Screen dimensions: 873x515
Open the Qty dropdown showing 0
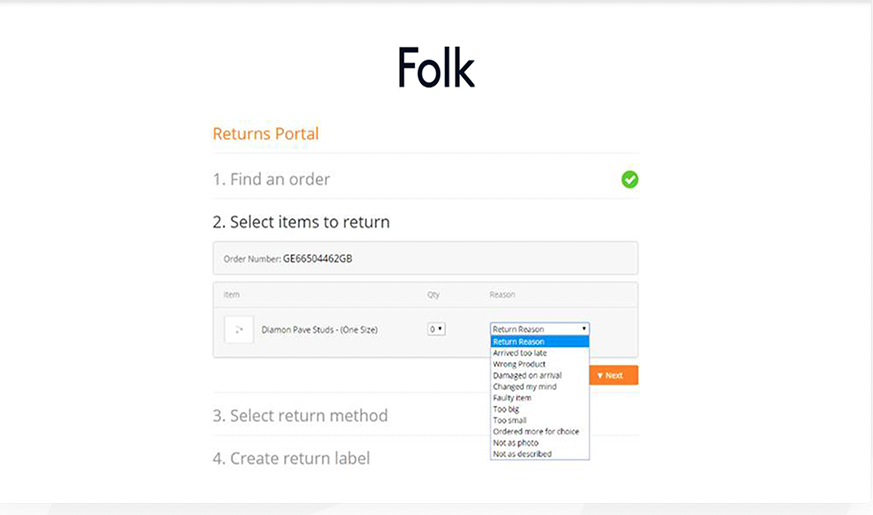436,329
